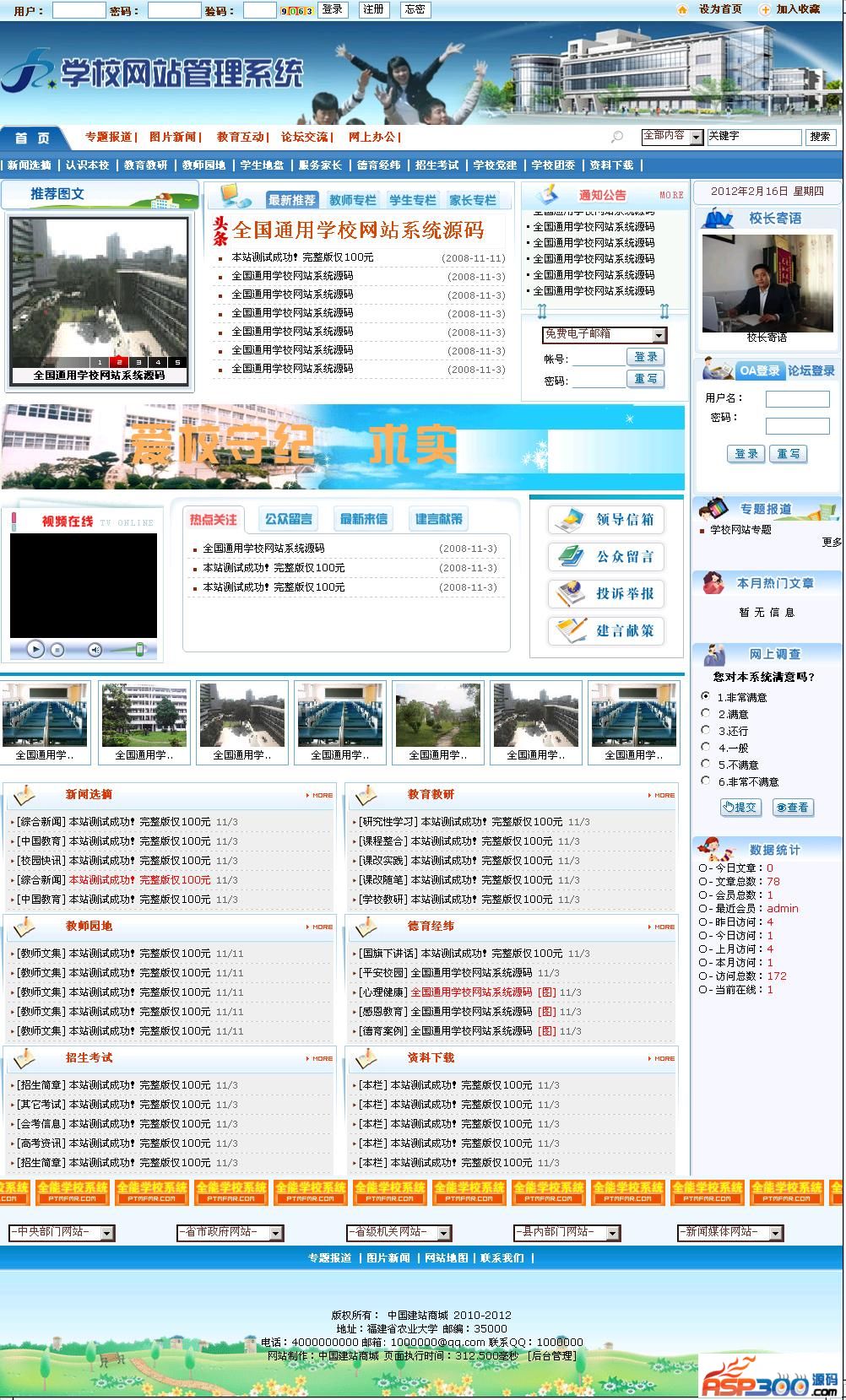Play the 视频在线 video
The height and width of the screenshot is (1400, 846).
35,649
